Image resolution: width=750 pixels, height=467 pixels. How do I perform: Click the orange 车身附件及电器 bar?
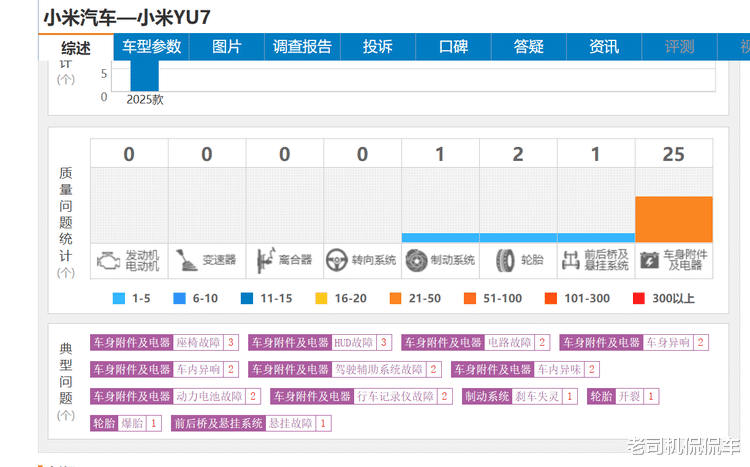pos(674,219)
